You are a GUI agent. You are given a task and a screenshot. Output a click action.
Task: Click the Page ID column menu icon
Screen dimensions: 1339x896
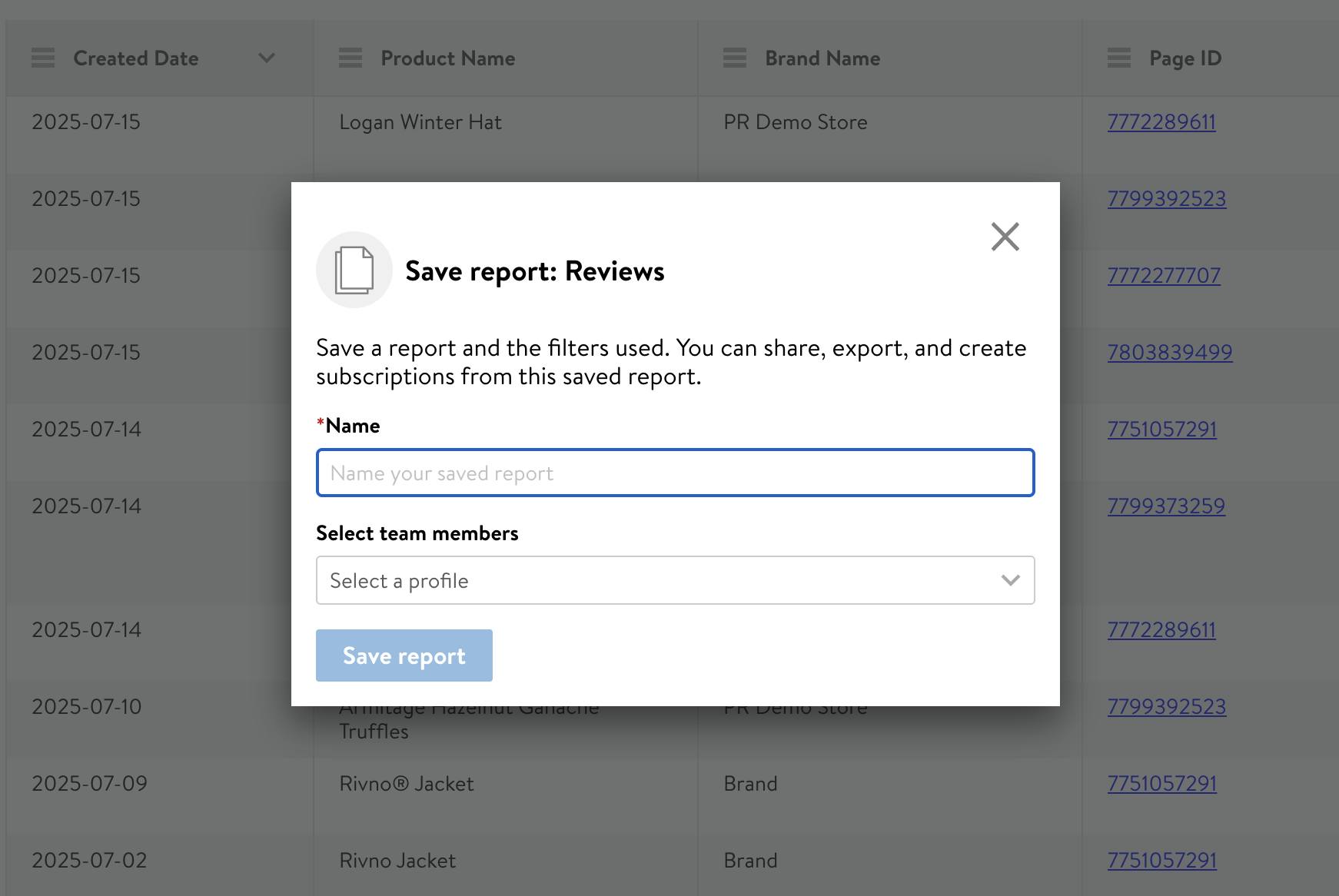(1119, 58)
